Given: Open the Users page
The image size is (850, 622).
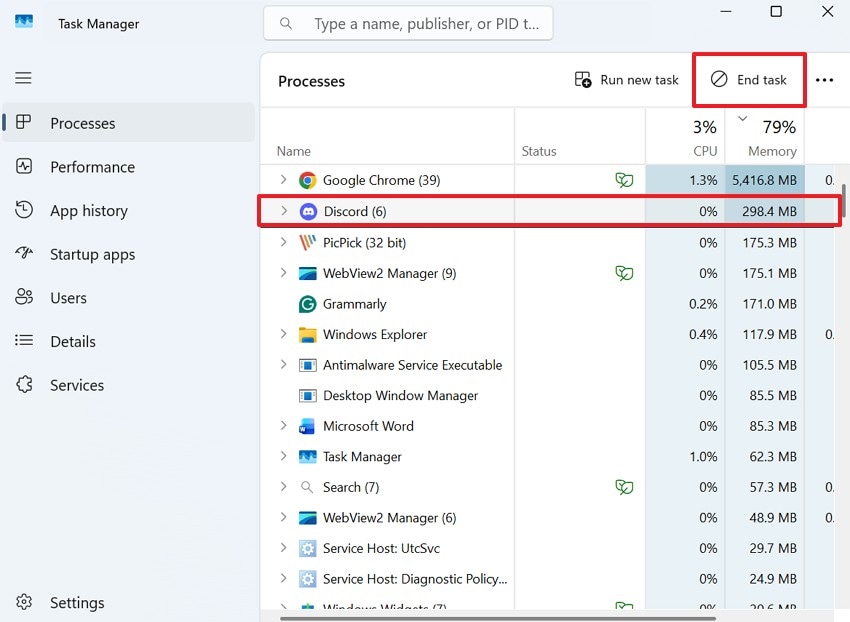Looking at the screenshot, I should click(x=128, y=298).
